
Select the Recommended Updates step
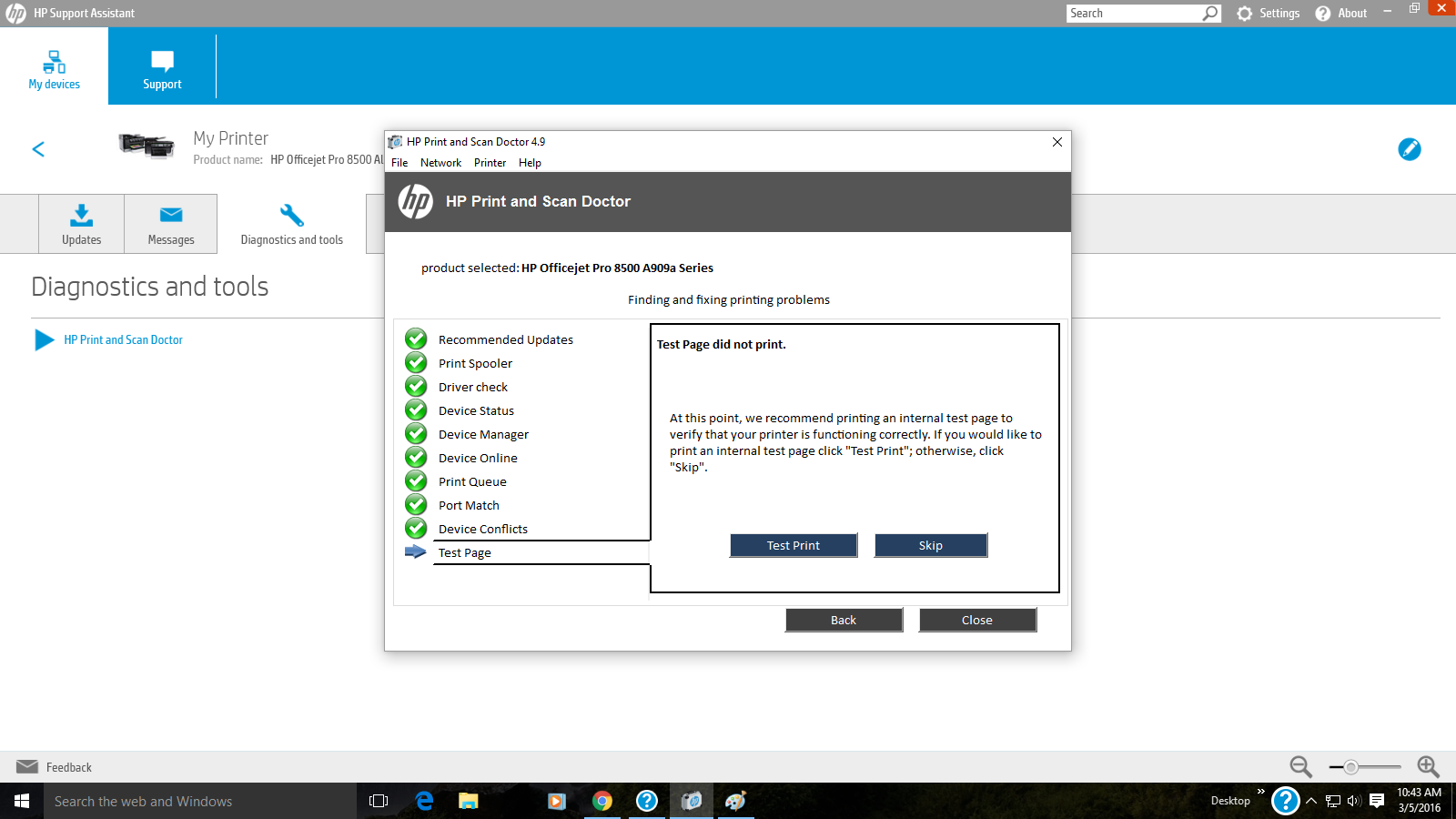point(506,339)
